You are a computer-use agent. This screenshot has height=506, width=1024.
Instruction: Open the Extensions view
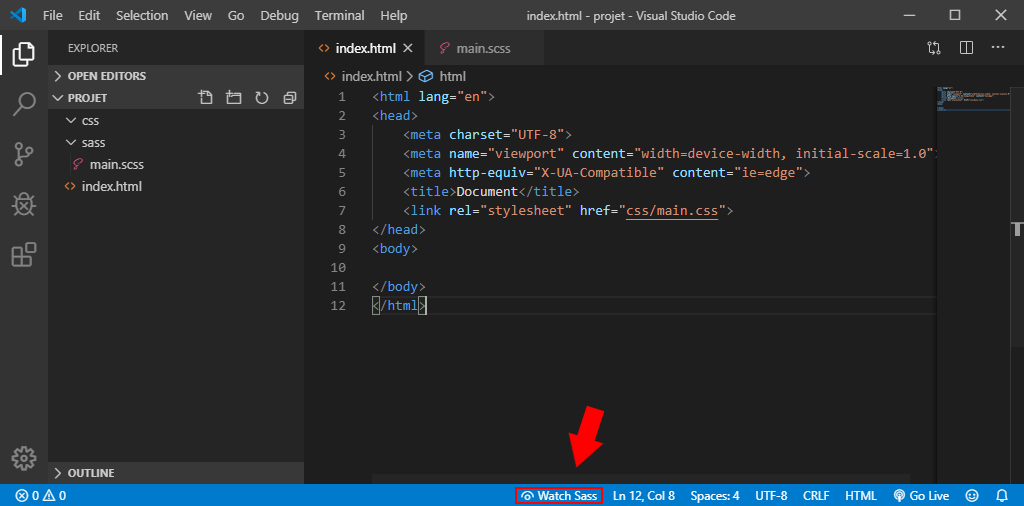[x=24, y=255]
